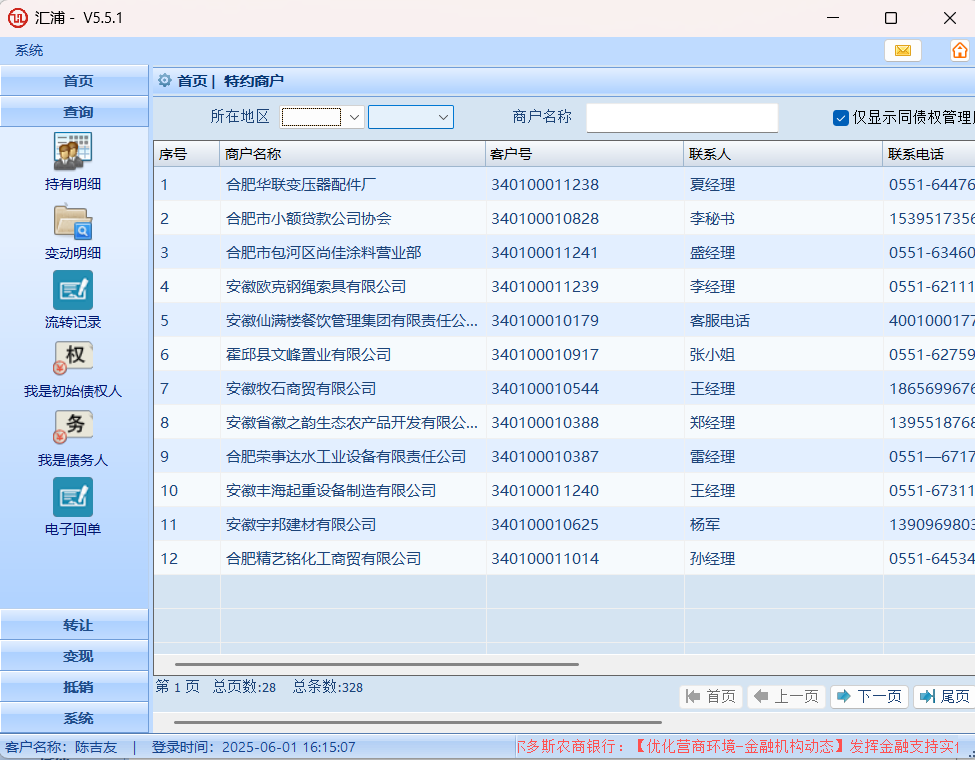The height and width of the screenshot is (760, 975).
Task: Switch to the 转让 sidebar section
Action: tap(77, 625)
